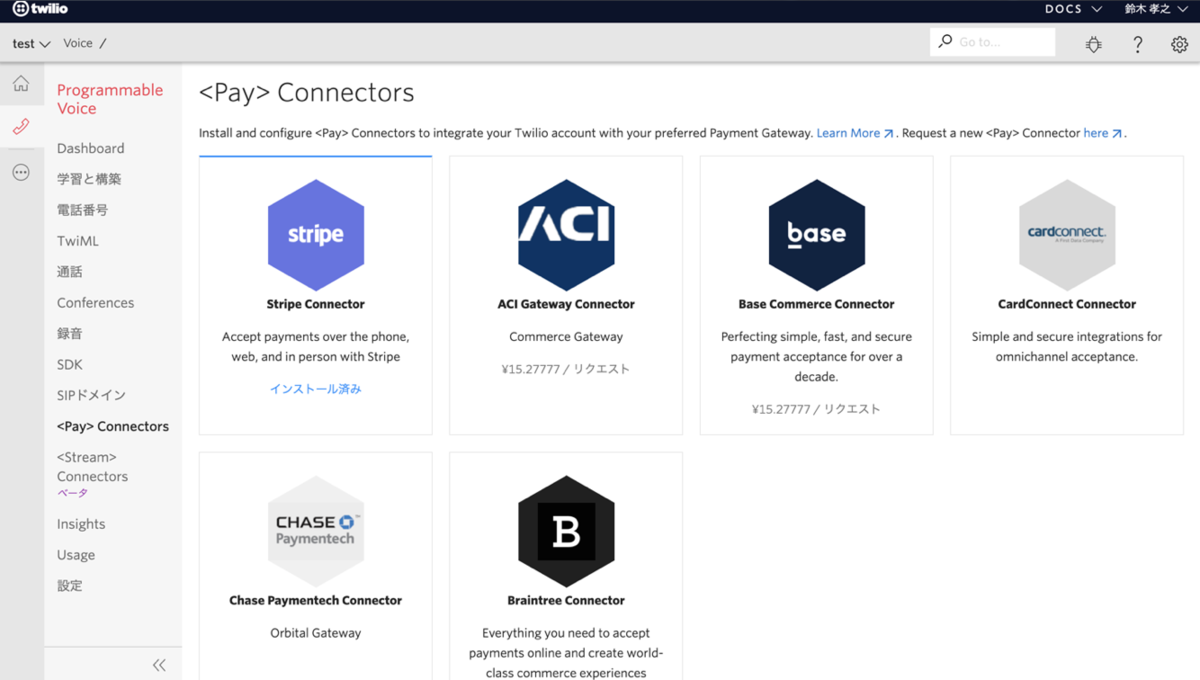Open the home icon in left rail
This screenshot has height=680, width=1200.
21,84
